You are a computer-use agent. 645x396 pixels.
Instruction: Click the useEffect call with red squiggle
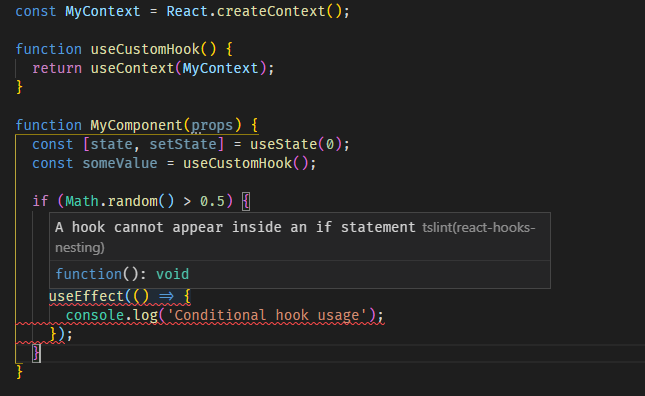(x=86, y=296)
